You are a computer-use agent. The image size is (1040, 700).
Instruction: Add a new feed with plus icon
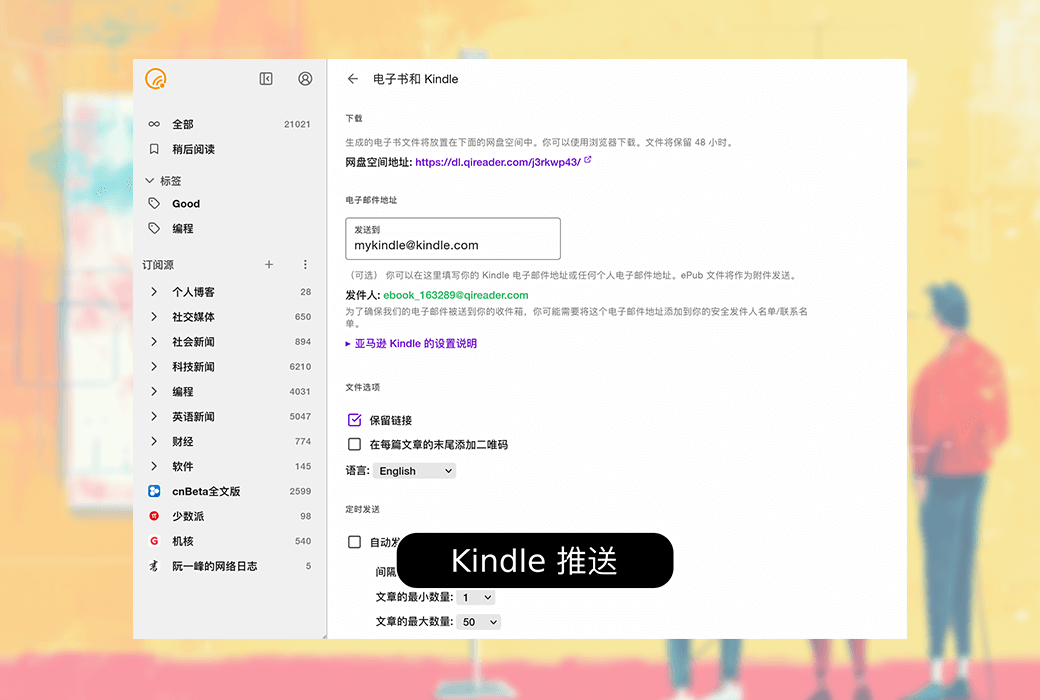tap(268, 265)
